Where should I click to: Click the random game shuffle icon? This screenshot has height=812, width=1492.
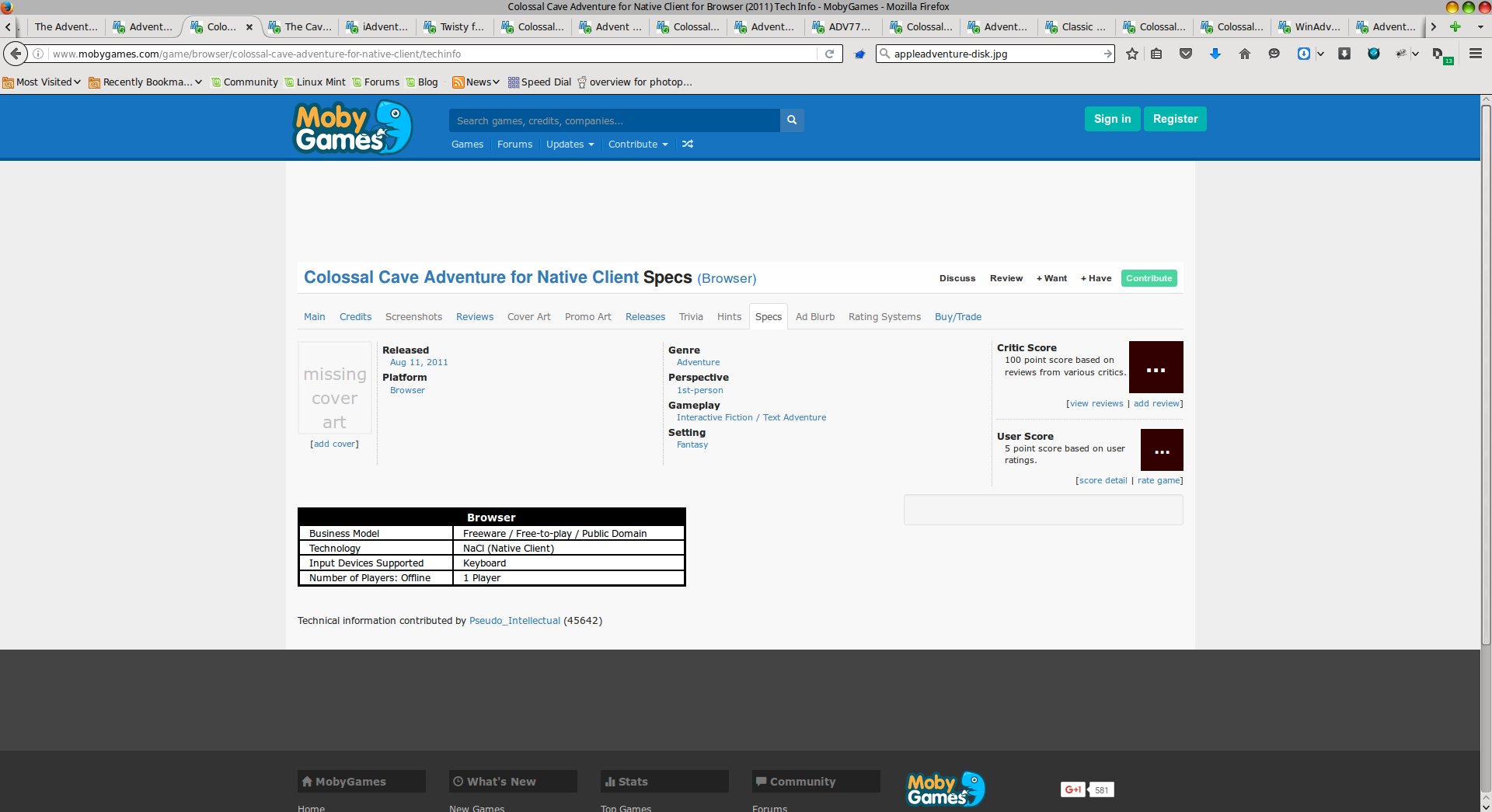[688, 144]
